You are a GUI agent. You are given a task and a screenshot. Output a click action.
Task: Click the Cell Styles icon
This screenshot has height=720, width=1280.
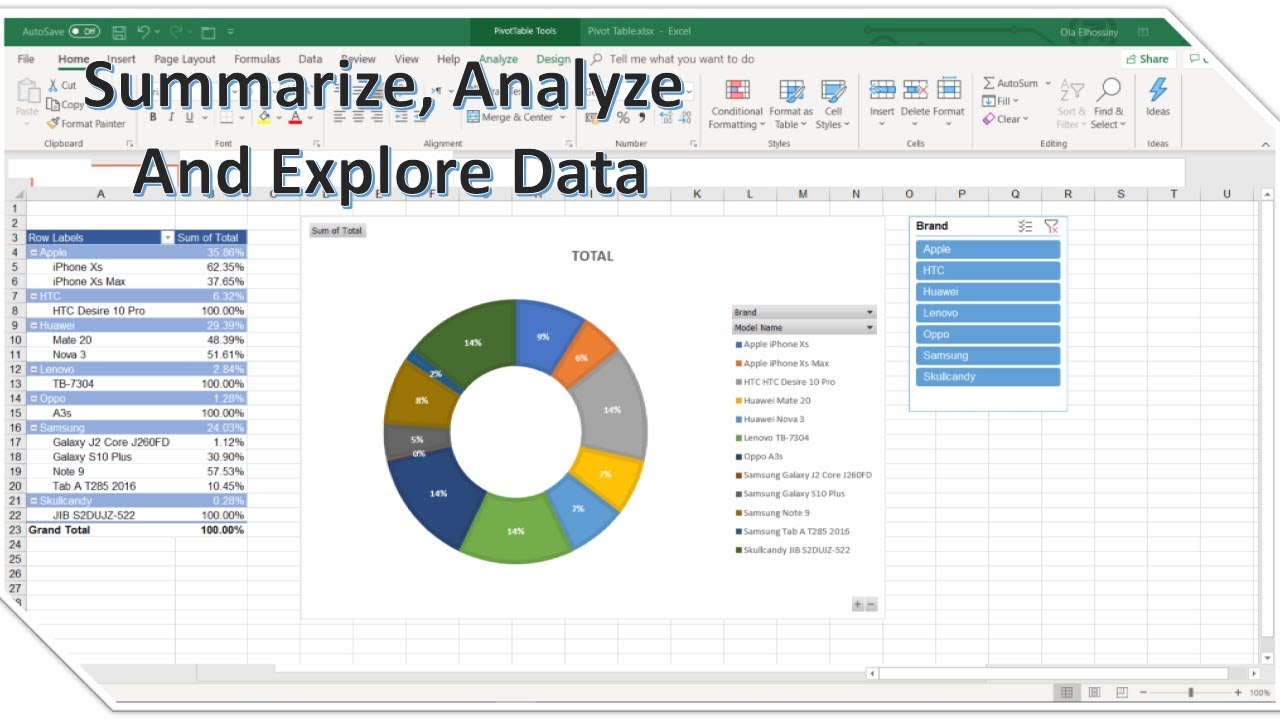tap(833, 91)
